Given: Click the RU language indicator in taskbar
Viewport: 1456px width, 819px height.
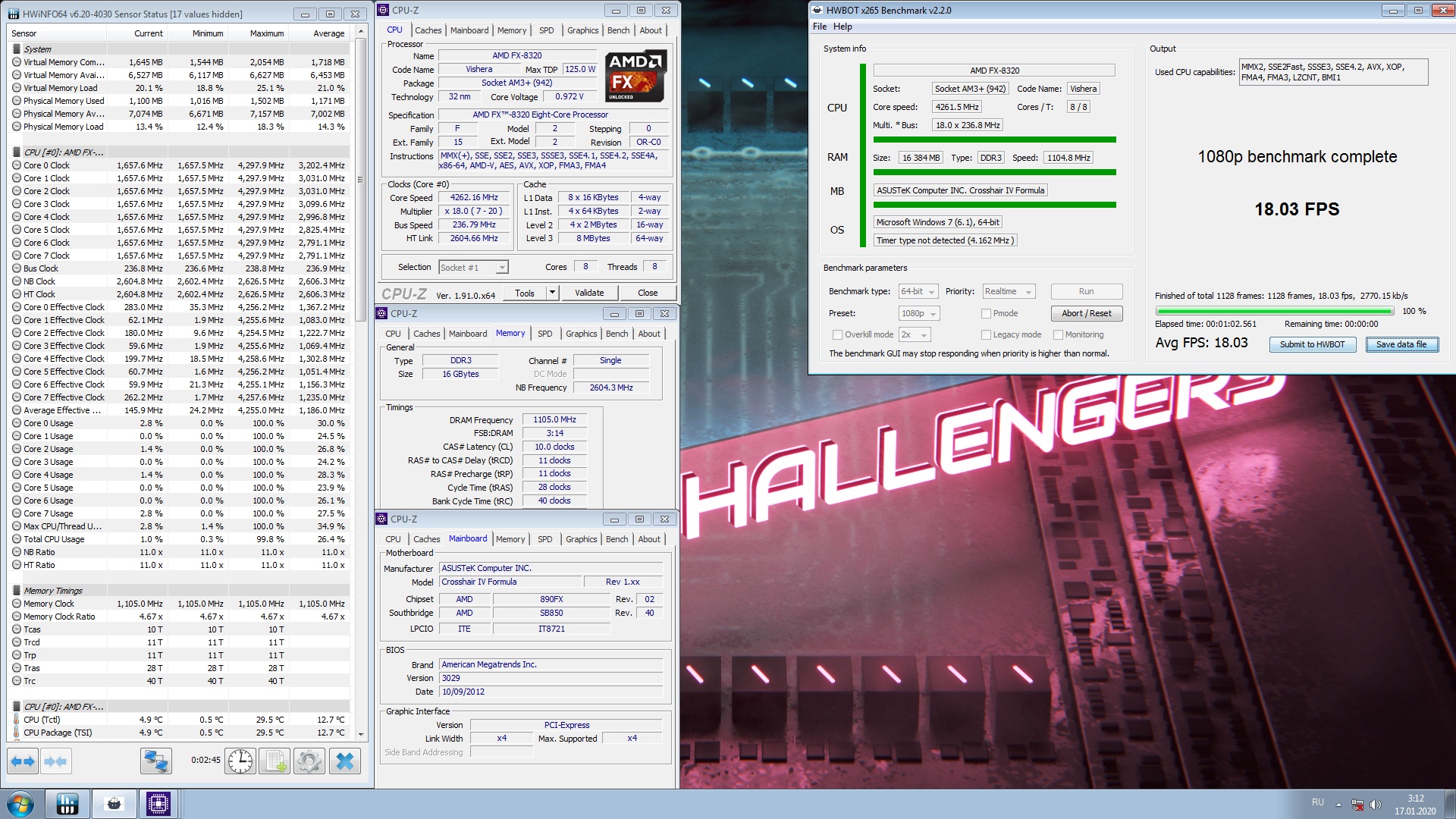Looking at the screenshot, I should (x=1318, y=802).
